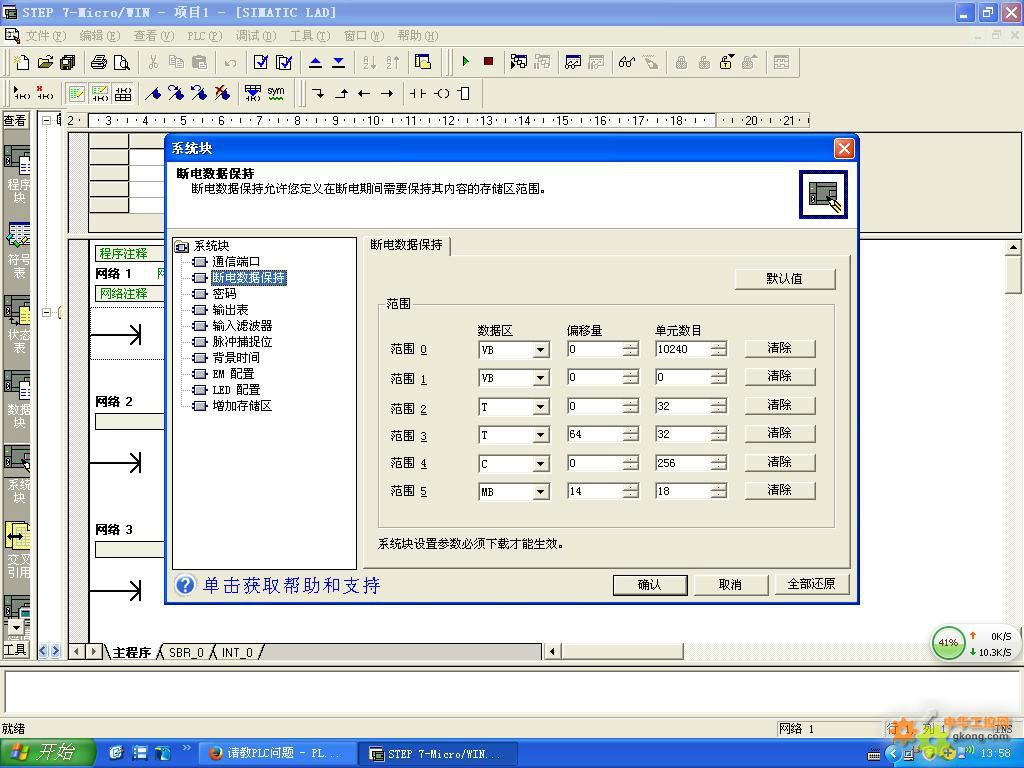
Task: Click the Open project folder icon
Action: pos(45,62)
